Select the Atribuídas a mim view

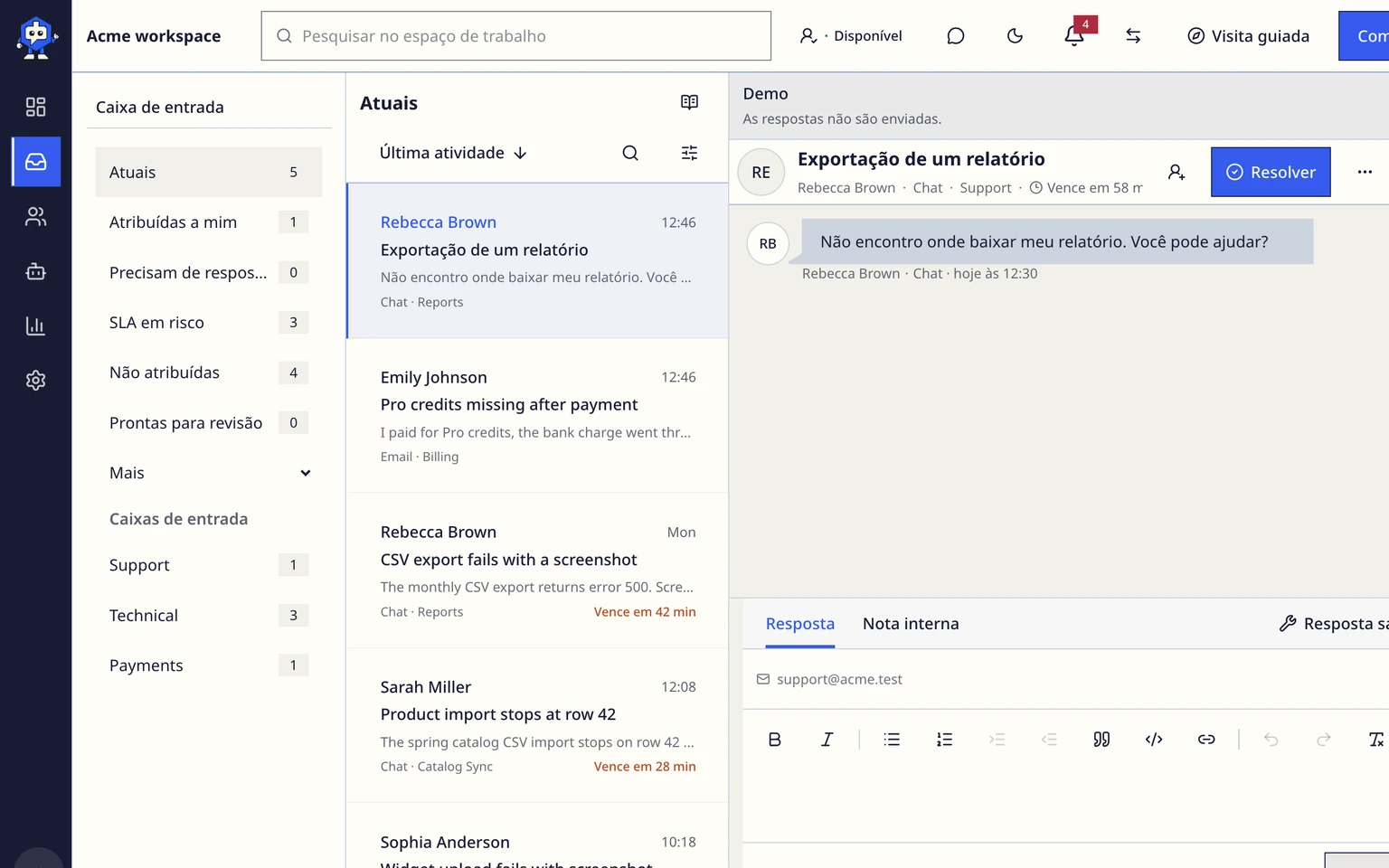pyautogui.click(x=209, y=222)
